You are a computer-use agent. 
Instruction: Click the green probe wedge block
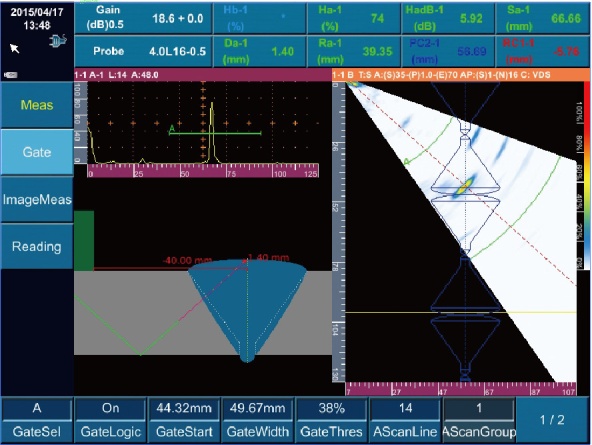point(84,240)
